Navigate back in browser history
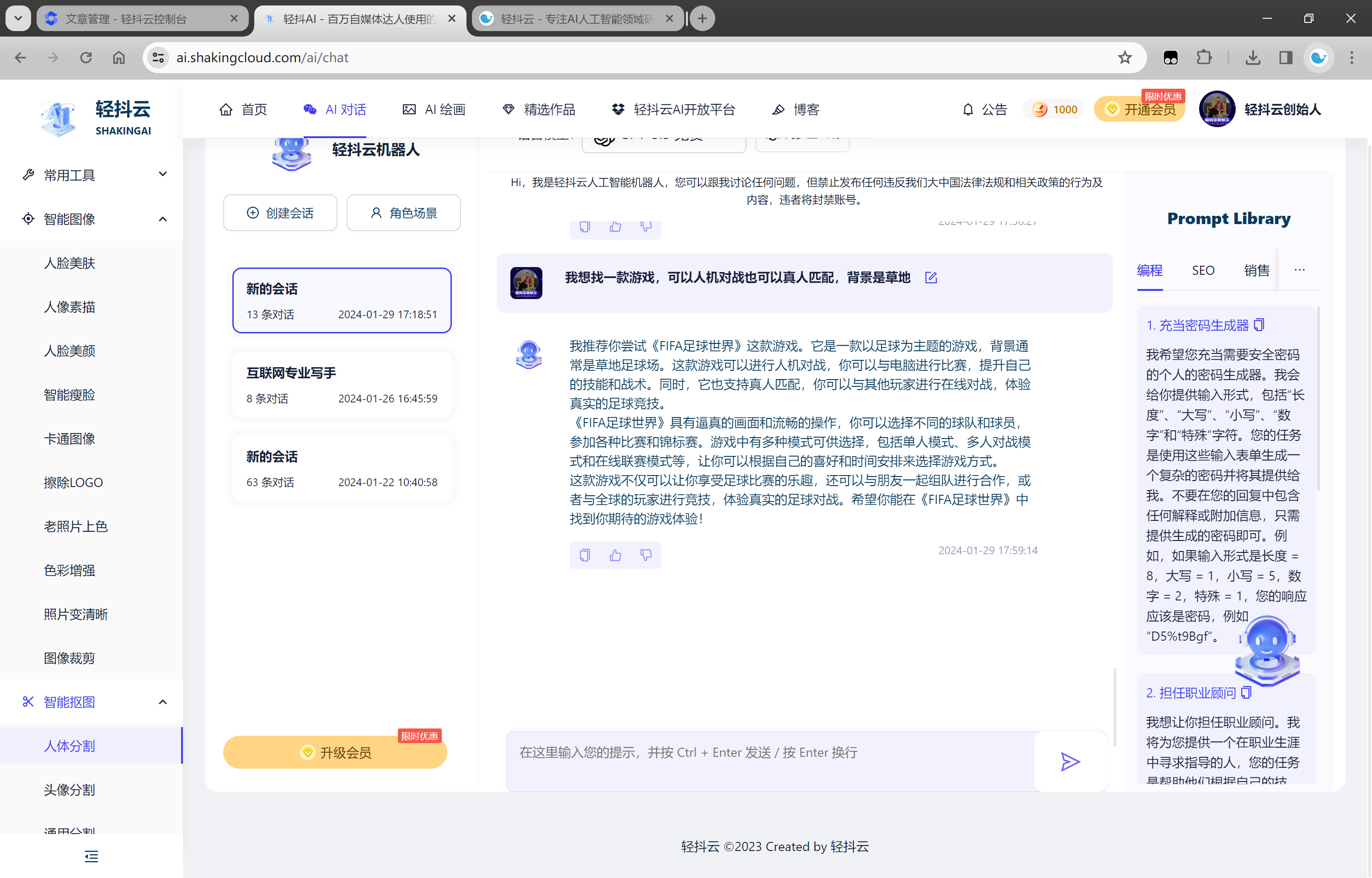The height and width of the screenshot is (878, 1372). click(21, 58)
